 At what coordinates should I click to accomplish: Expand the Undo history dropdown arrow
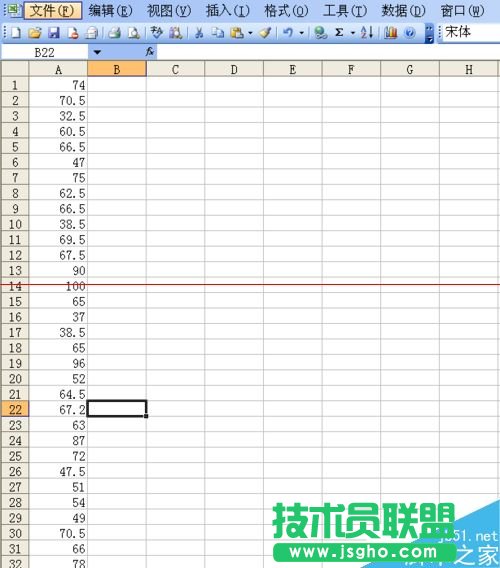[x=301, y=33]
